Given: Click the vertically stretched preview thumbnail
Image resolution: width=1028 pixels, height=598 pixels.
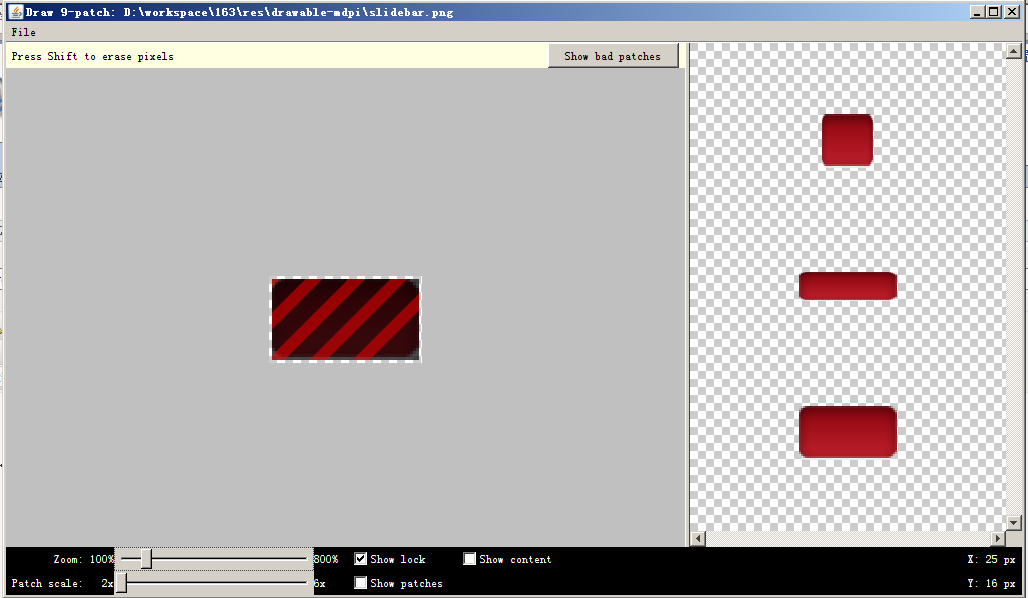Looking at the screenshot, I should click(847, 140).
